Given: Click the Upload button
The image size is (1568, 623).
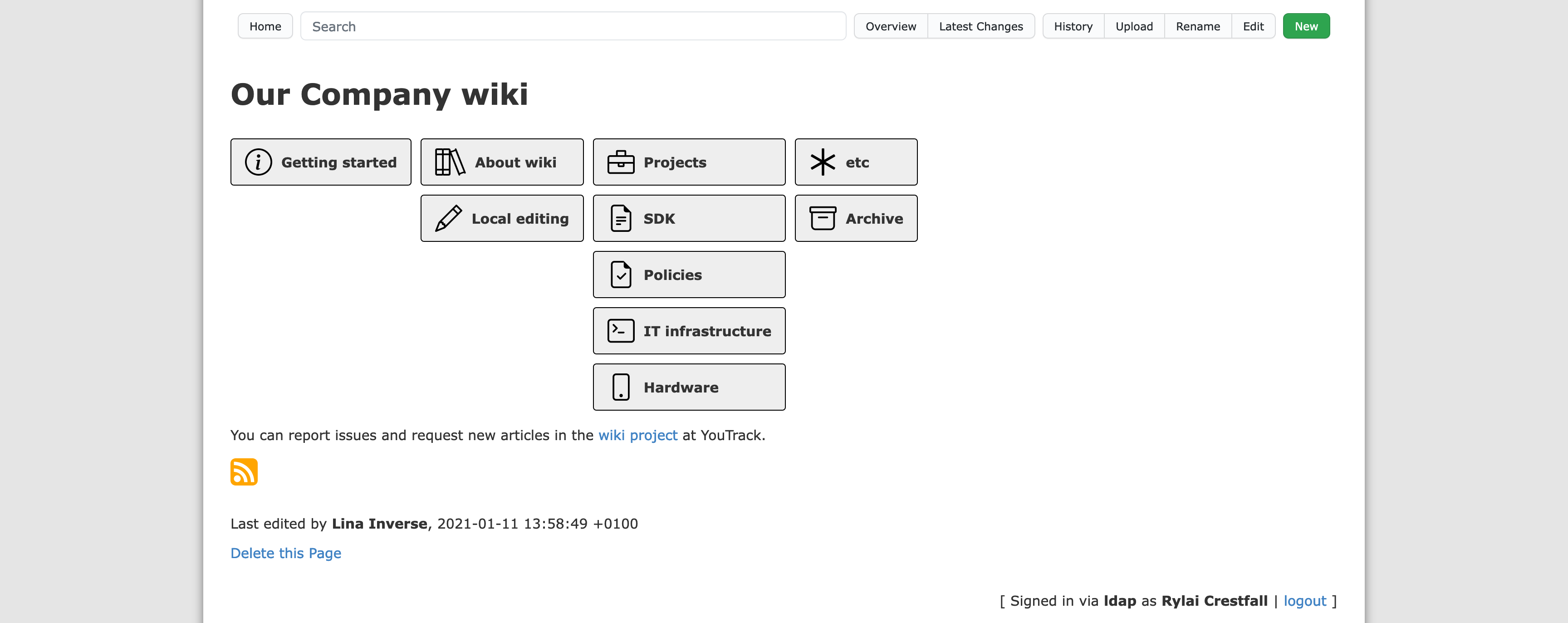Looking at the screenshot, I should tap(1134, 26).
